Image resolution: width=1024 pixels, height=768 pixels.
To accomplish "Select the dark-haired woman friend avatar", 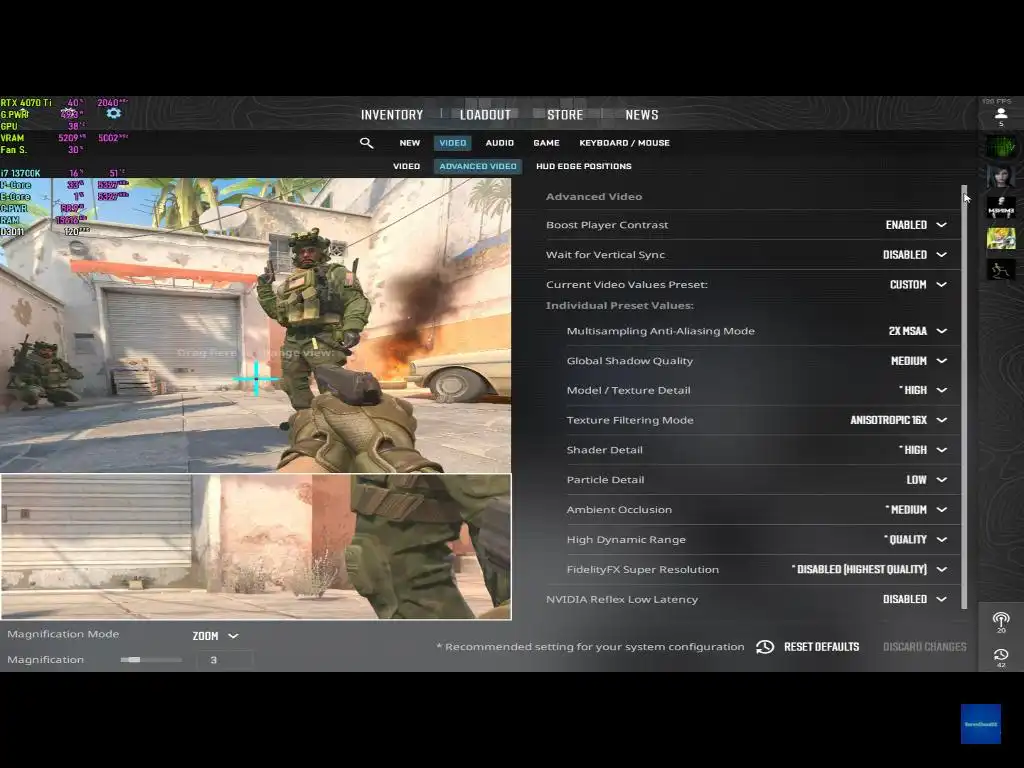I will coord(1000,176).
